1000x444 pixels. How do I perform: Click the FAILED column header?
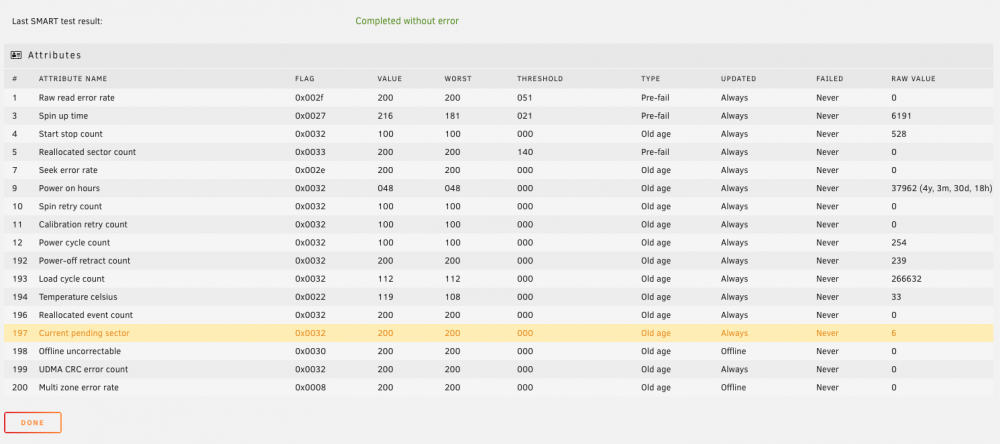tap(830, 79)
